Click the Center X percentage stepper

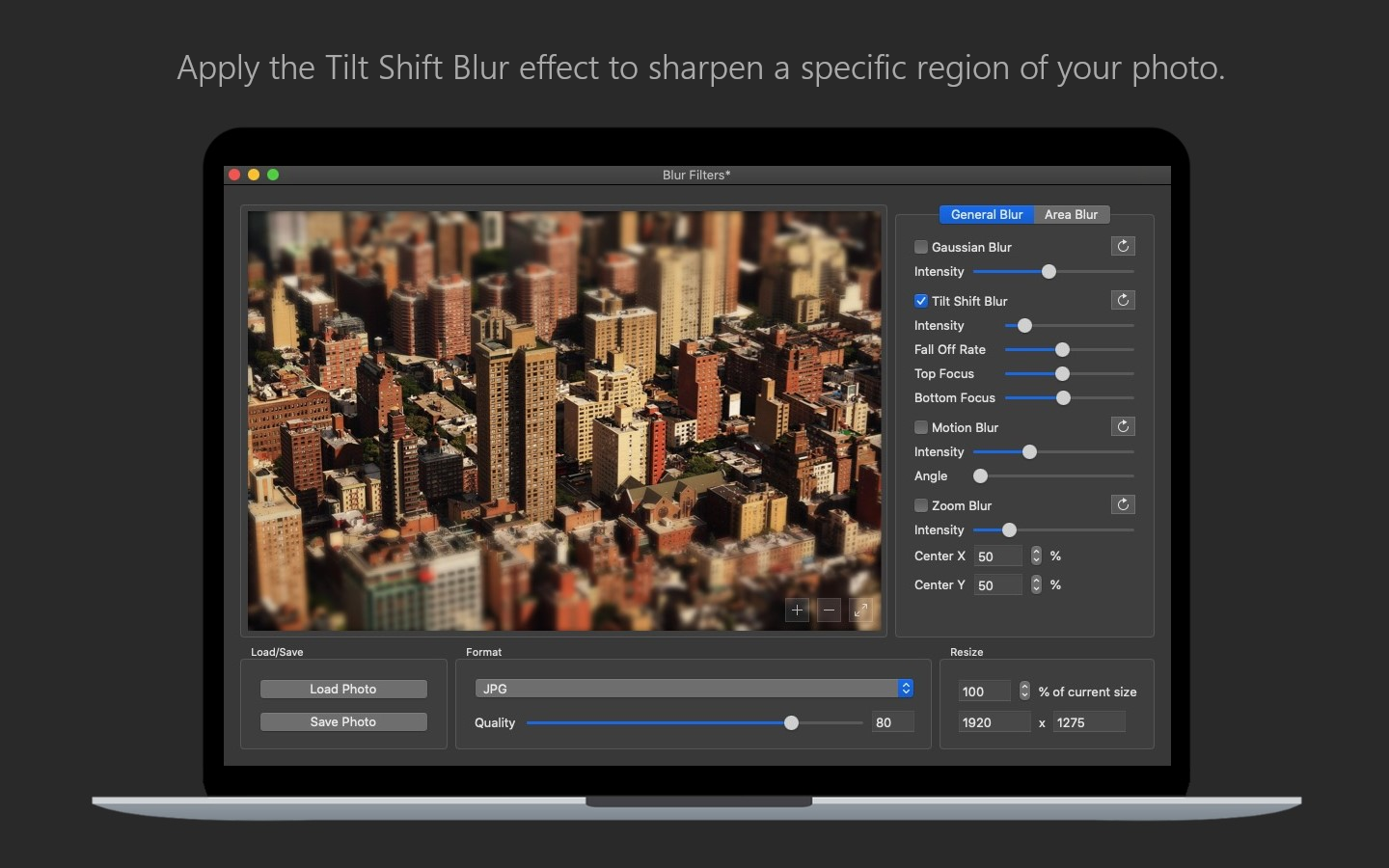point(1036,556)
